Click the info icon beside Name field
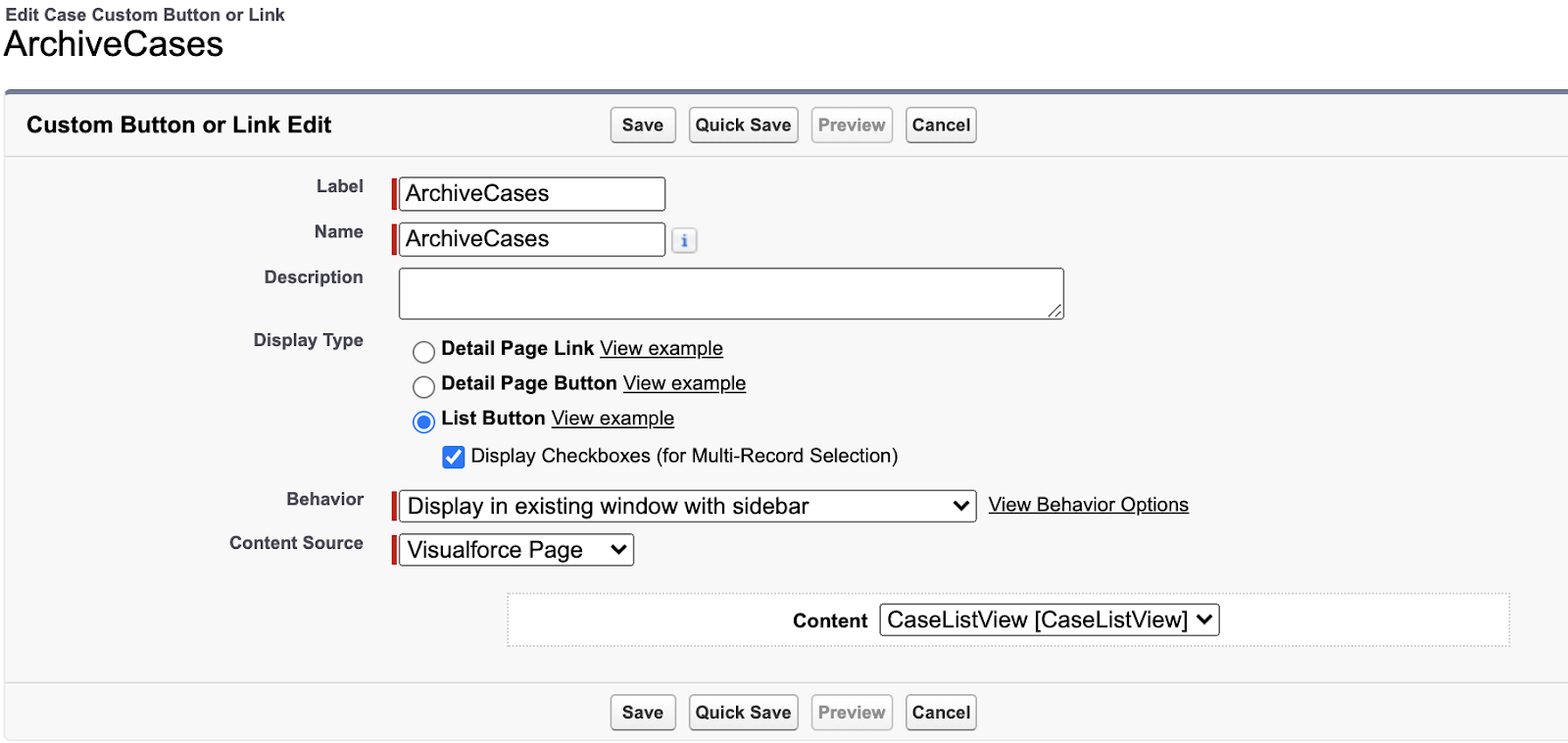1568x743 pixels. (684, 240)
